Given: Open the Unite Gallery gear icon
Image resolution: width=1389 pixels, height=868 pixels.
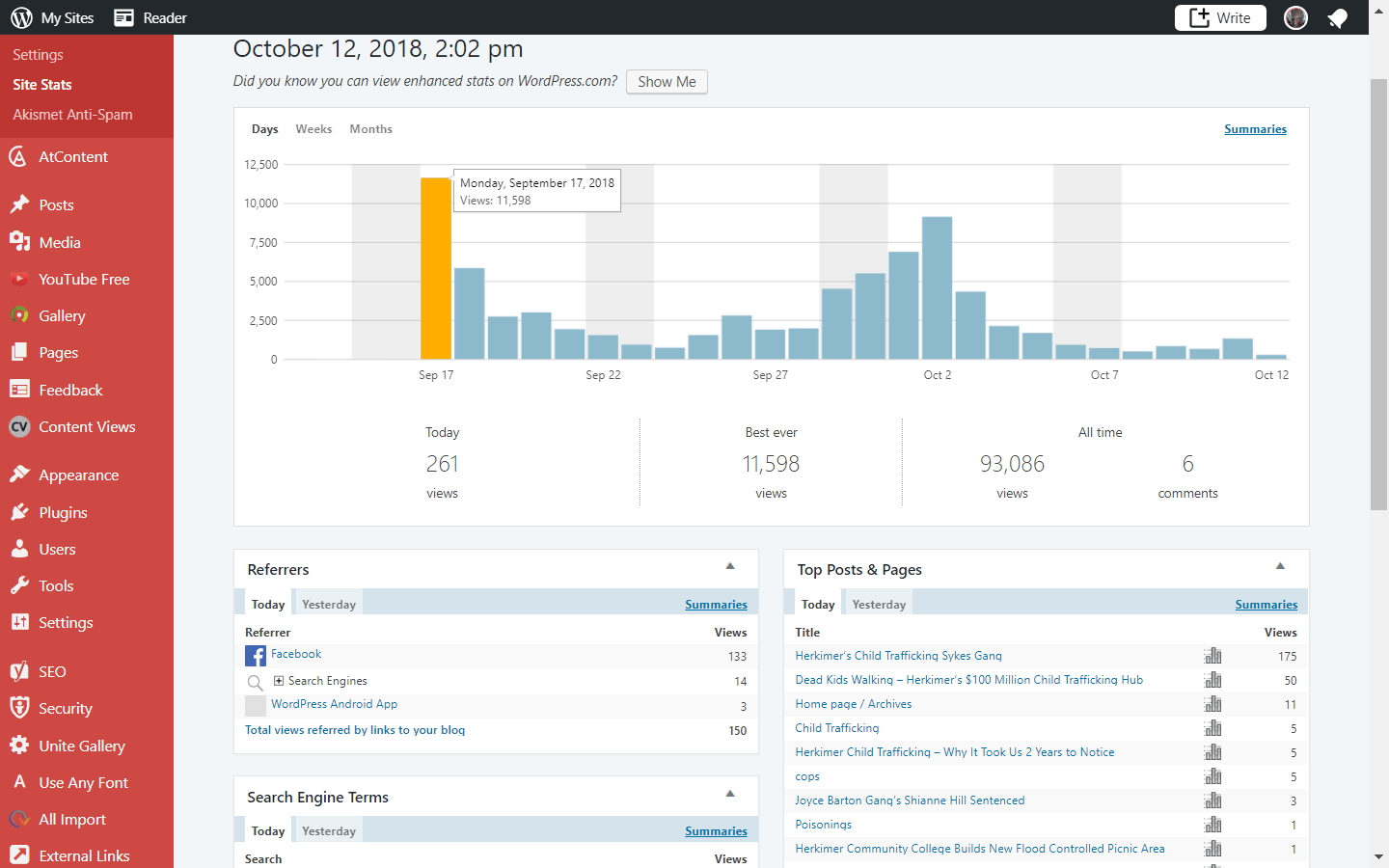Looking at the screenshot, I should (x=19, y=746).
